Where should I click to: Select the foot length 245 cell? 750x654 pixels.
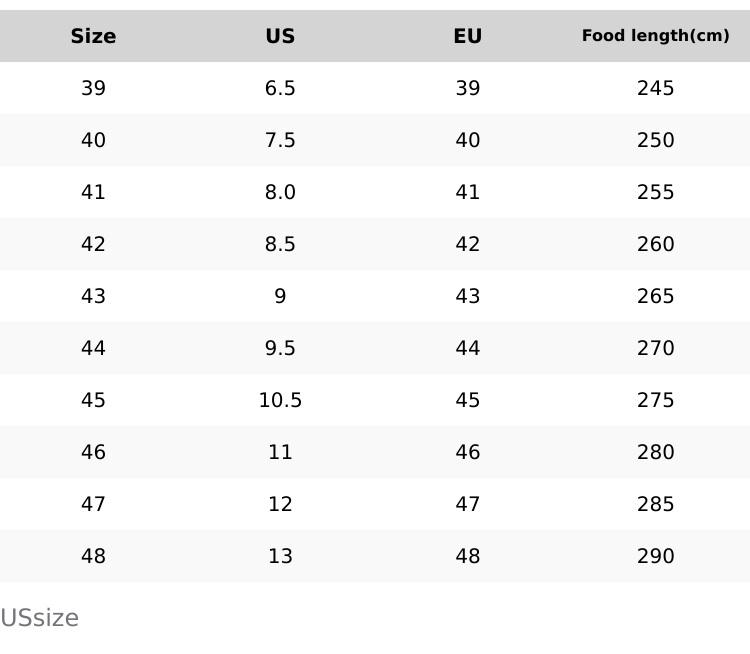(655, 88)
